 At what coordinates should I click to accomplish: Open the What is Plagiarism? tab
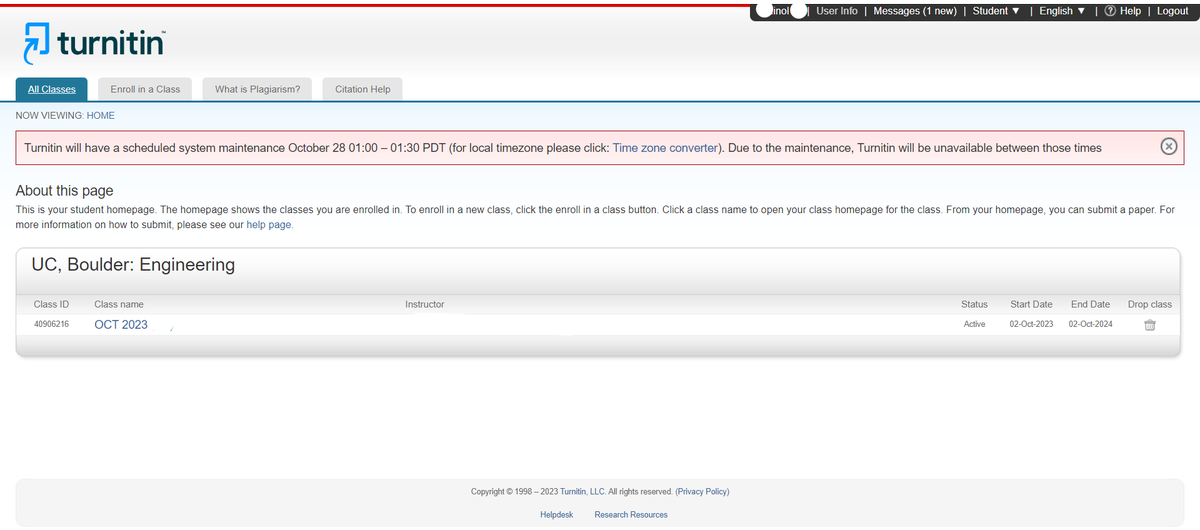258,89
